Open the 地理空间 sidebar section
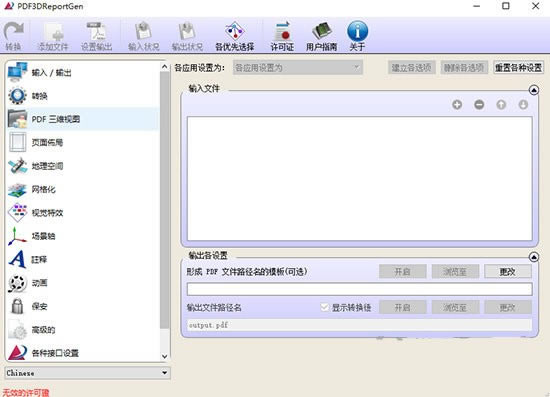Viewport: 550px width, 397px height. tap(83, 166)
